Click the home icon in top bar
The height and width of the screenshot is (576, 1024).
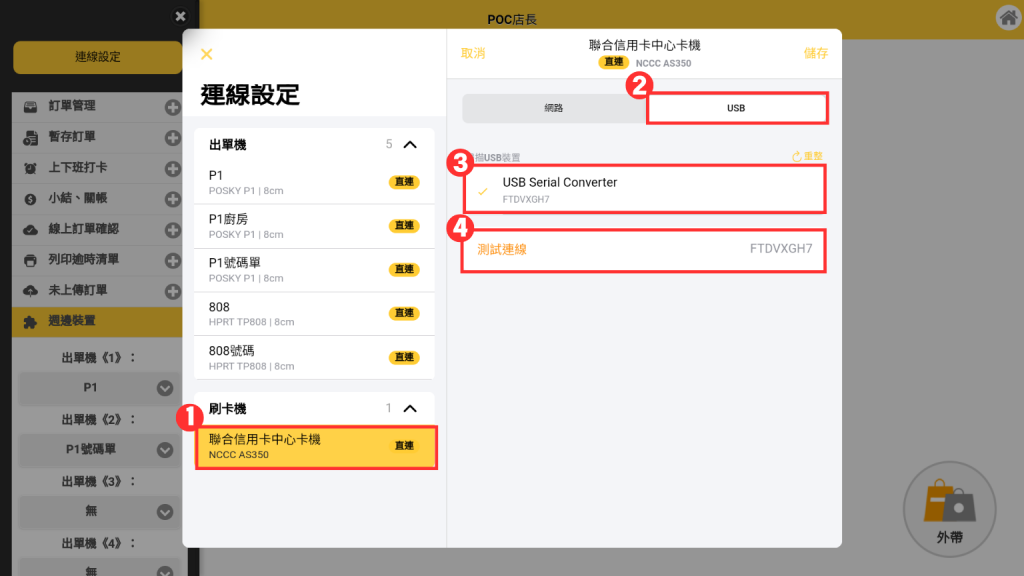pyautogui.click(x=1008, y=18)
